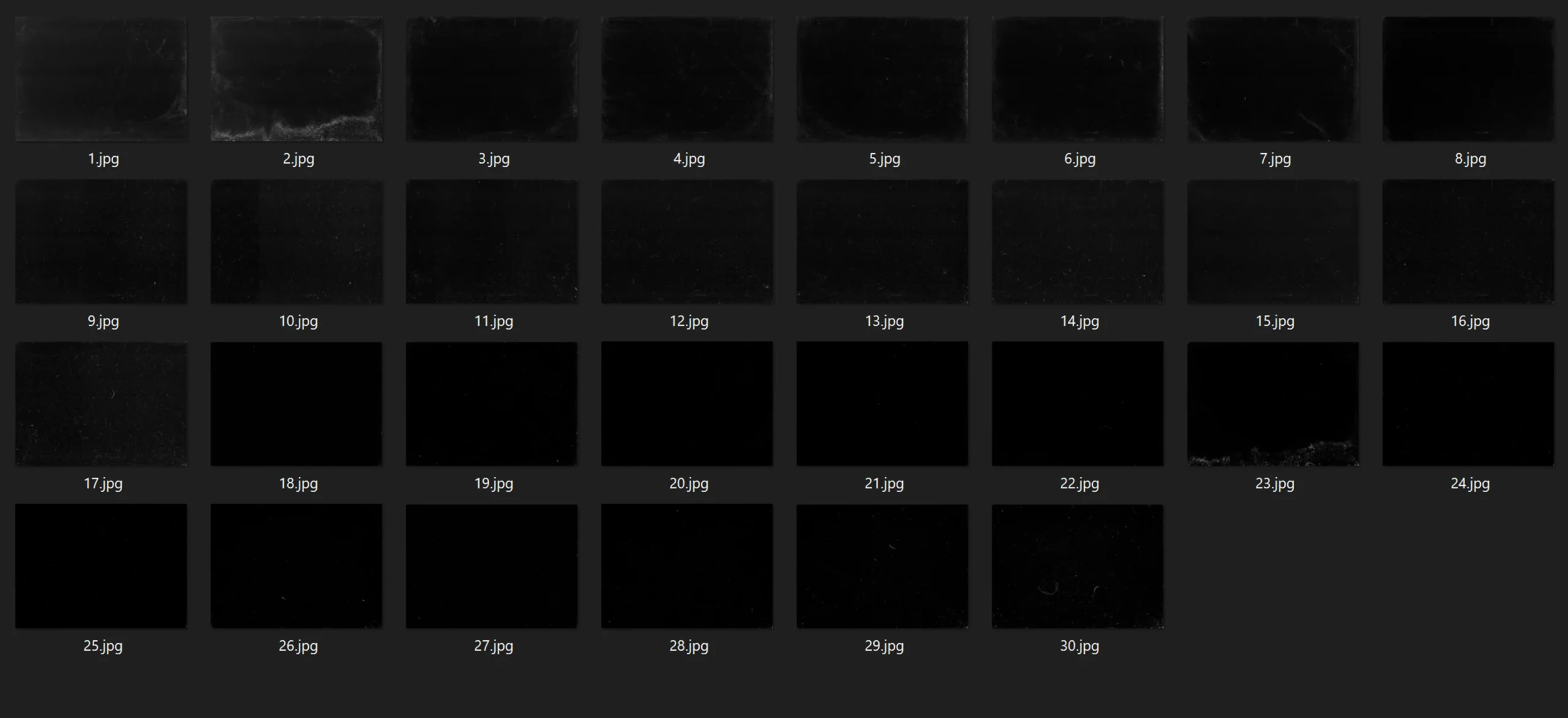
Task: Choose the 14.jpg thumbnail
Action: coord(1078,241)
